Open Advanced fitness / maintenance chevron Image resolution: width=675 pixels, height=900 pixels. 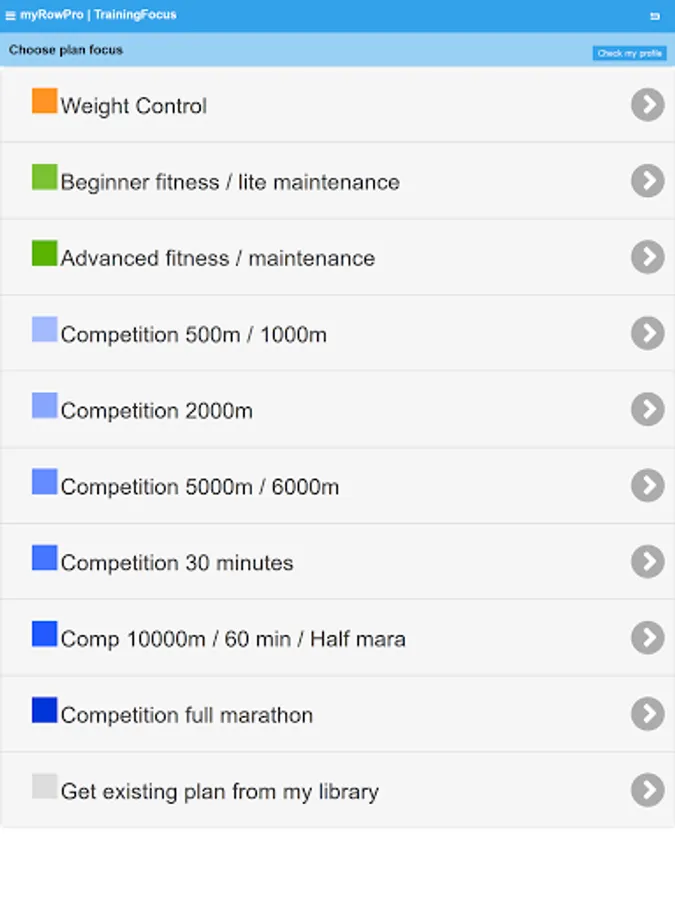coord(647,257)
